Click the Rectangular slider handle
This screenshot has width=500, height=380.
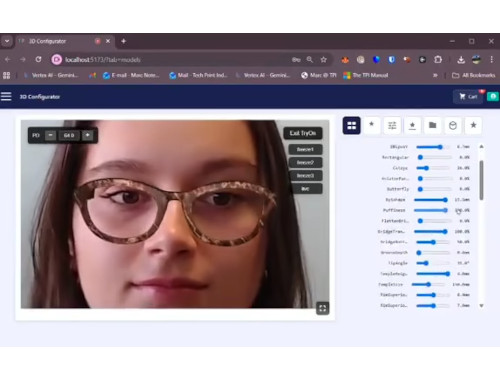(420, 157)
